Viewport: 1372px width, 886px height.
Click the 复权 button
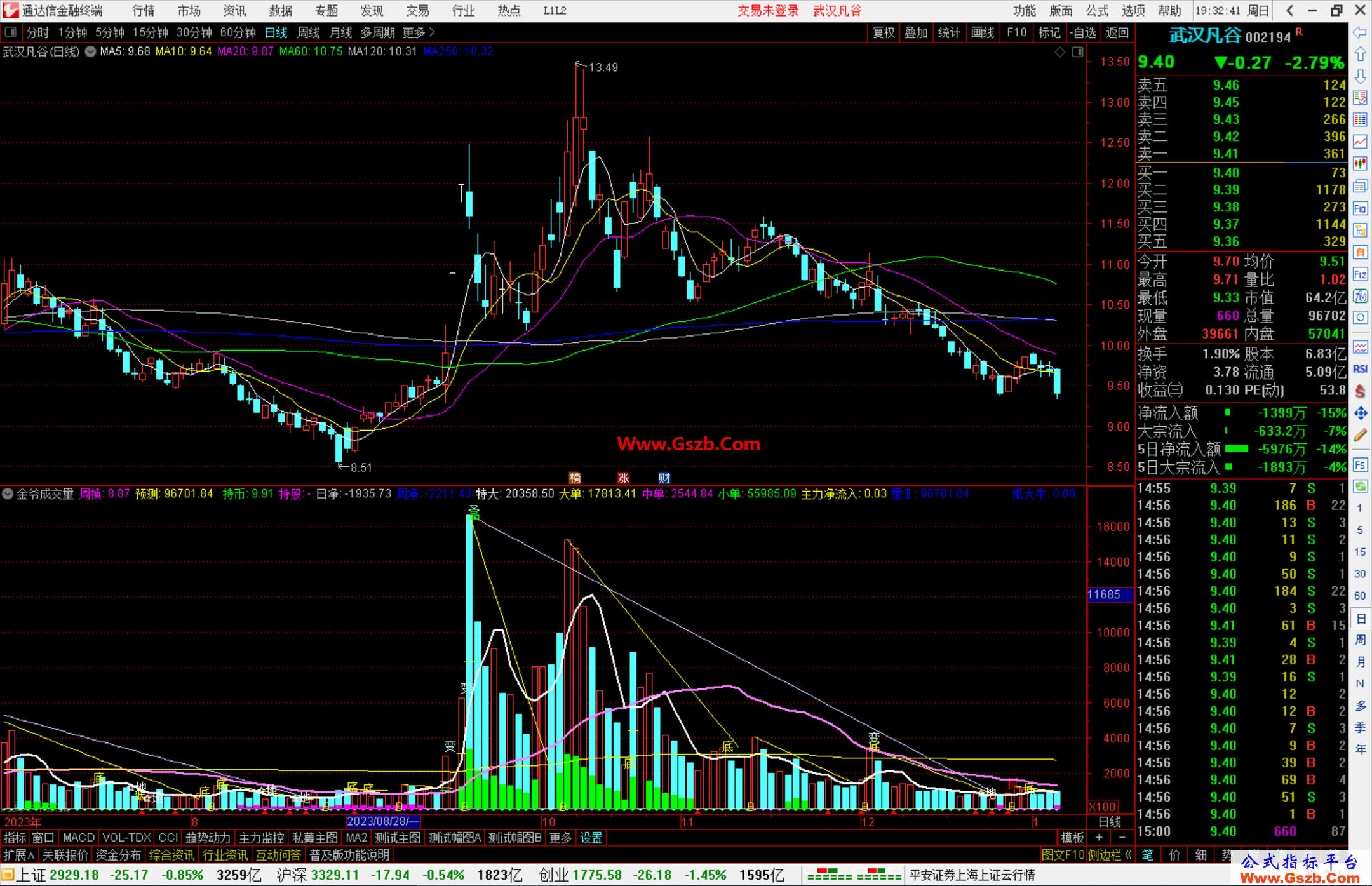coord(884,32)
